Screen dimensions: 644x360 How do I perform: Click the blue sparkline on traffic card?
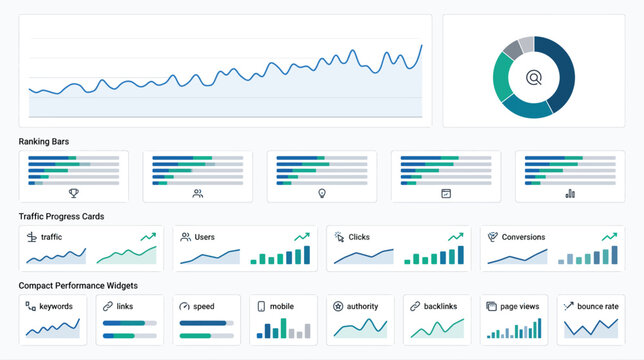[56, 255]
